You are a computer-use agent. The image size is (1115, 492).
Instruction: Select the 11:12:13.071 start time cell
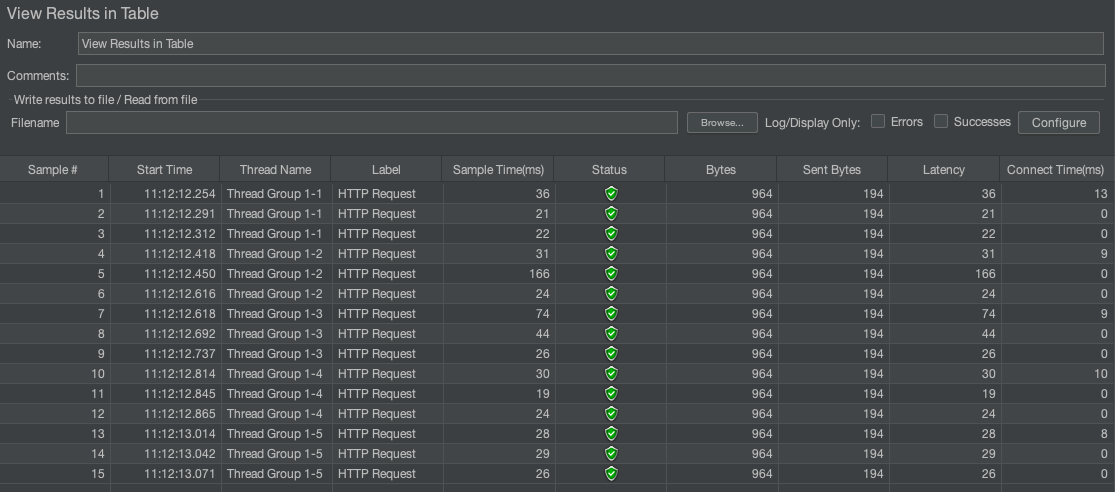(165, 474)
